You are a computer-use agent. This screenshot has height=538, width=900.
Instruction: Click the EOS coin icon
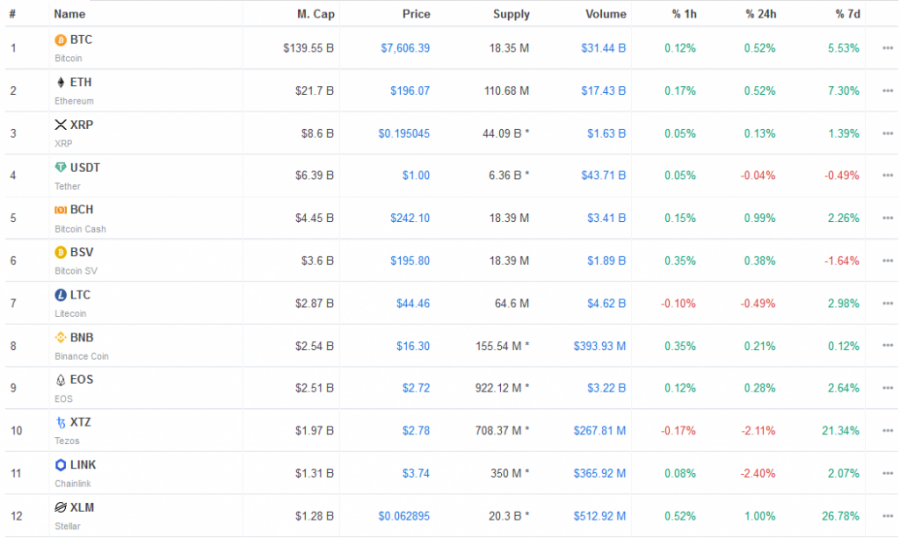(x=60, y=380)
